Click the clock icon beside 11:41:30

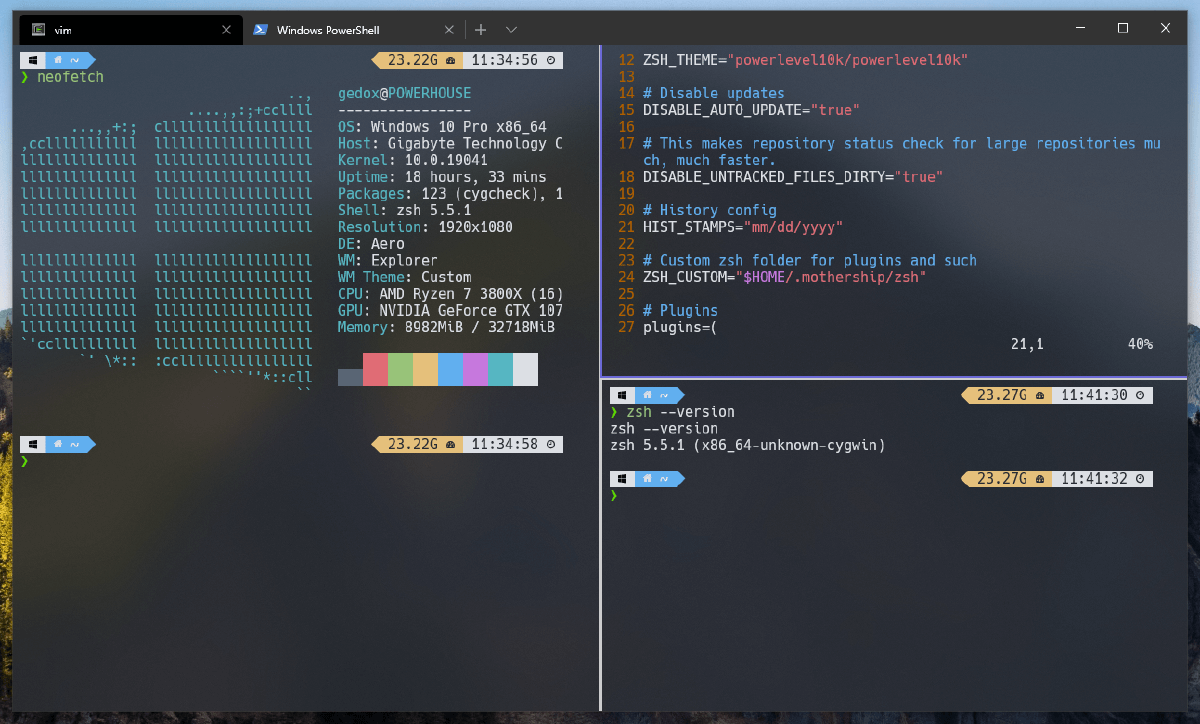point(1142,395)
